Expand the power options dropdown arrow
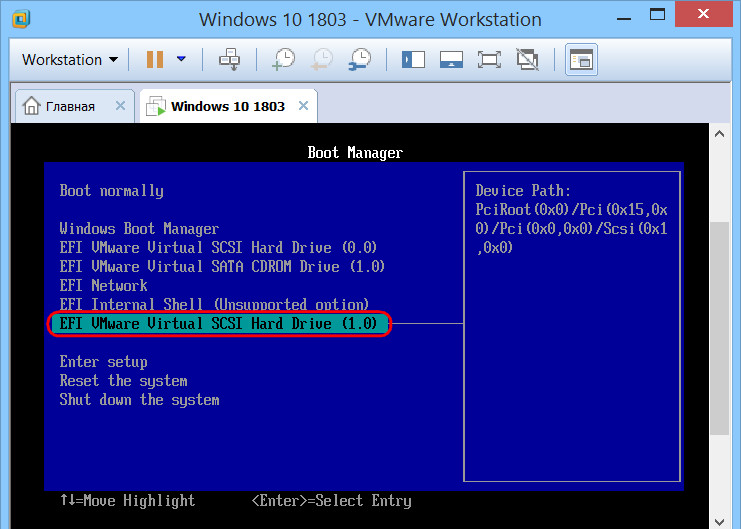The image size is (741, 529). [x=181, y=59]
